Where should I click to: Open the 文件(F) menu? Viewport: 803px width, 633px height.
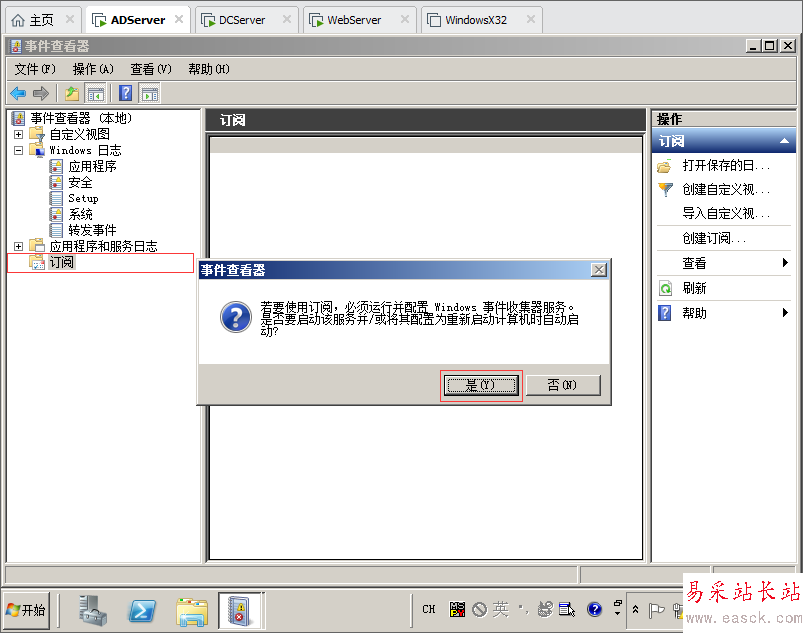tap(35, 69)
